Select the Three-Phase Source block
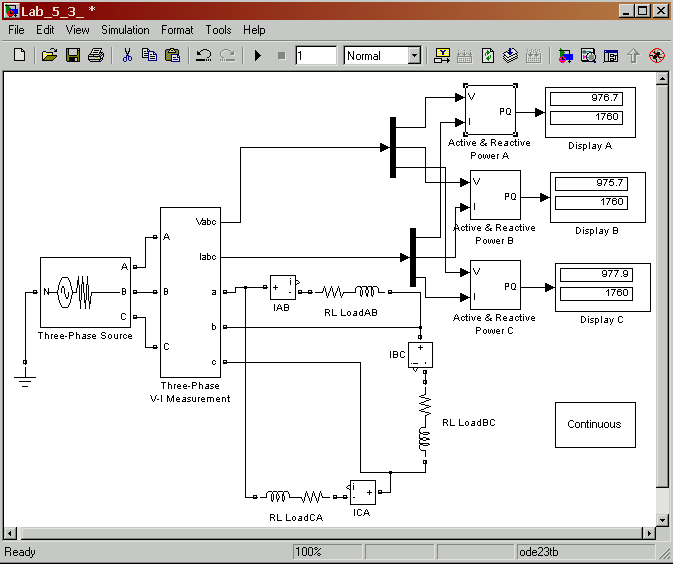Screen dimensions: 673x564 pyautogui.click(x=85, y=292)
